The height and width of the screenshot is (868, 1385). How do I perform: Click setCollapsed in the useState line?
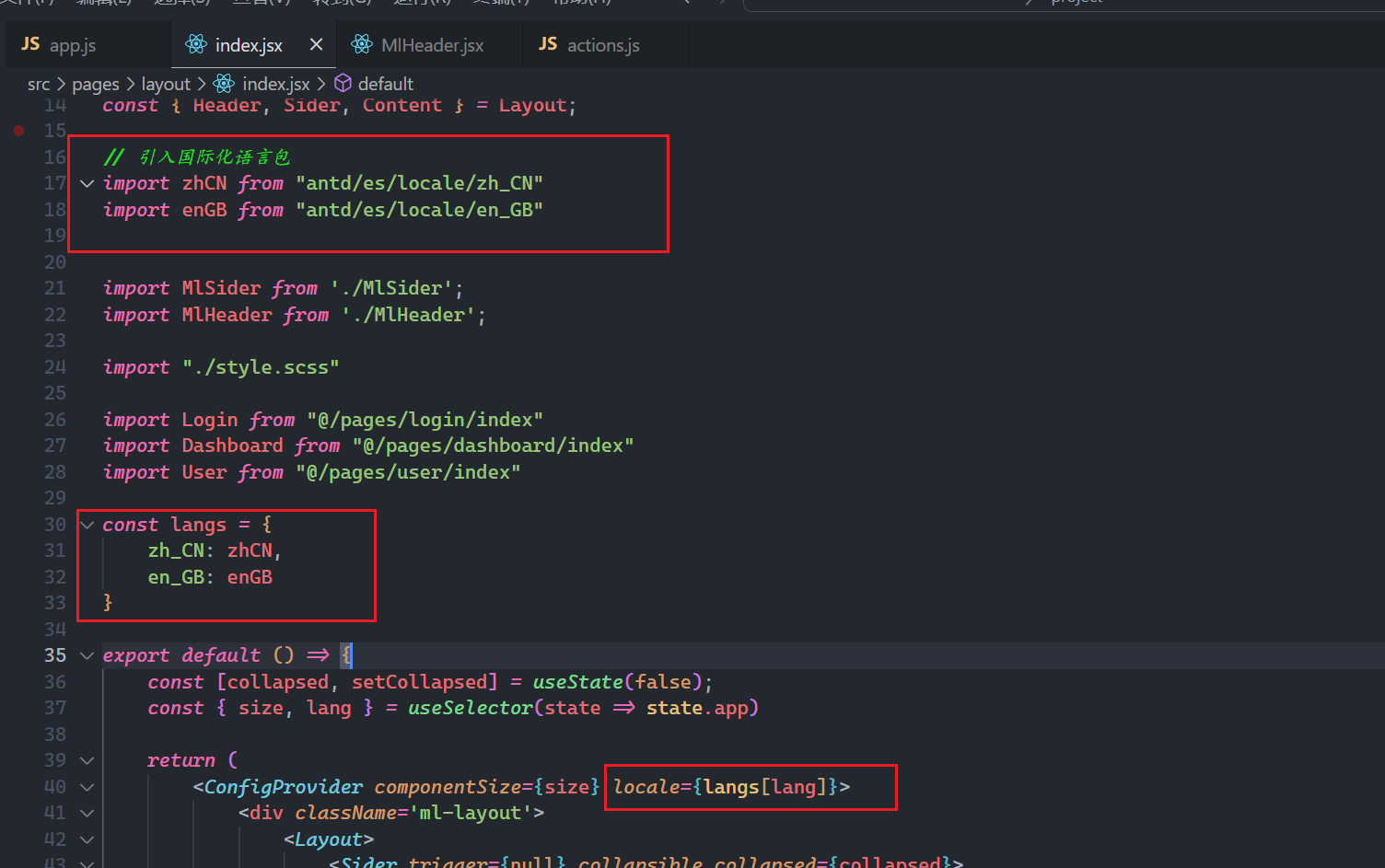(419, 682)
